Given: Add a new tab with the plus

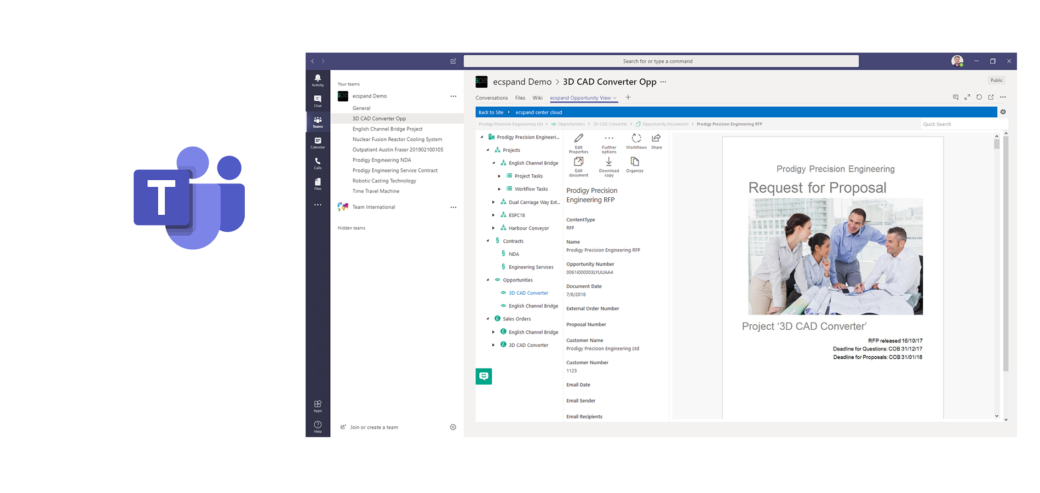Looking at the screenshot, I should coord(628,98).
